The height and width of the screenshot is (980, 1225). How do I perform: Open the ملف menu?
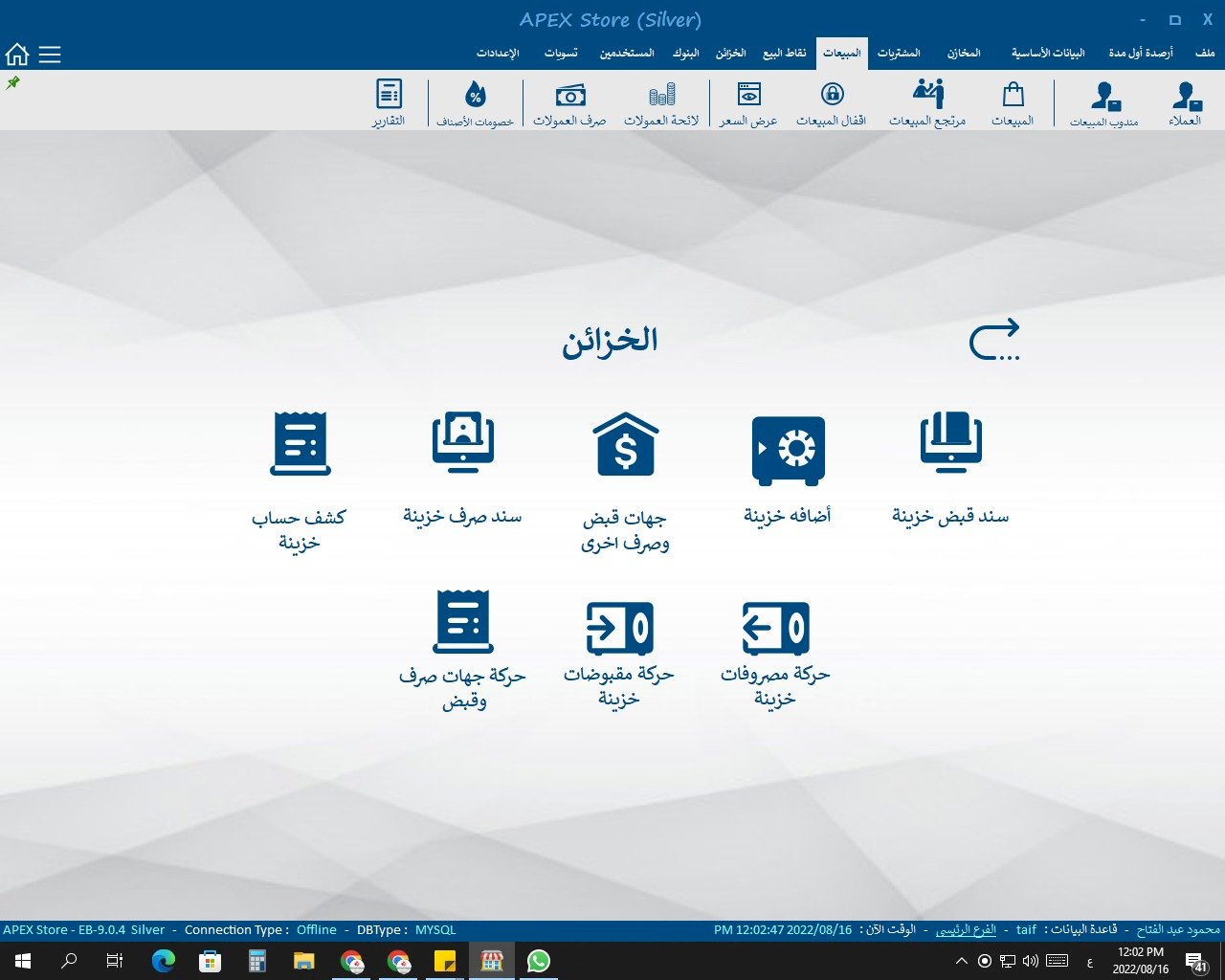pos(1205,54)
